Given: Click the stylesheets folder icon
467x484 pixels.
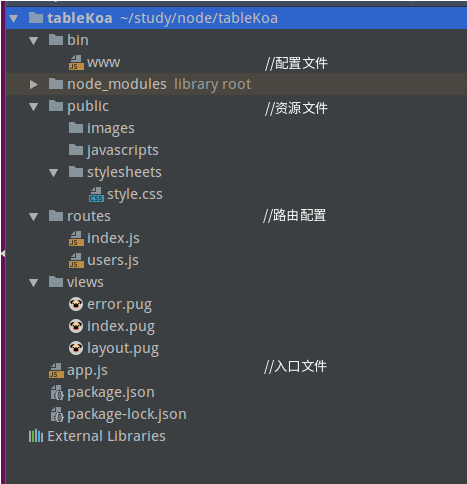Looking at the screenshot, I should point(76,172).
